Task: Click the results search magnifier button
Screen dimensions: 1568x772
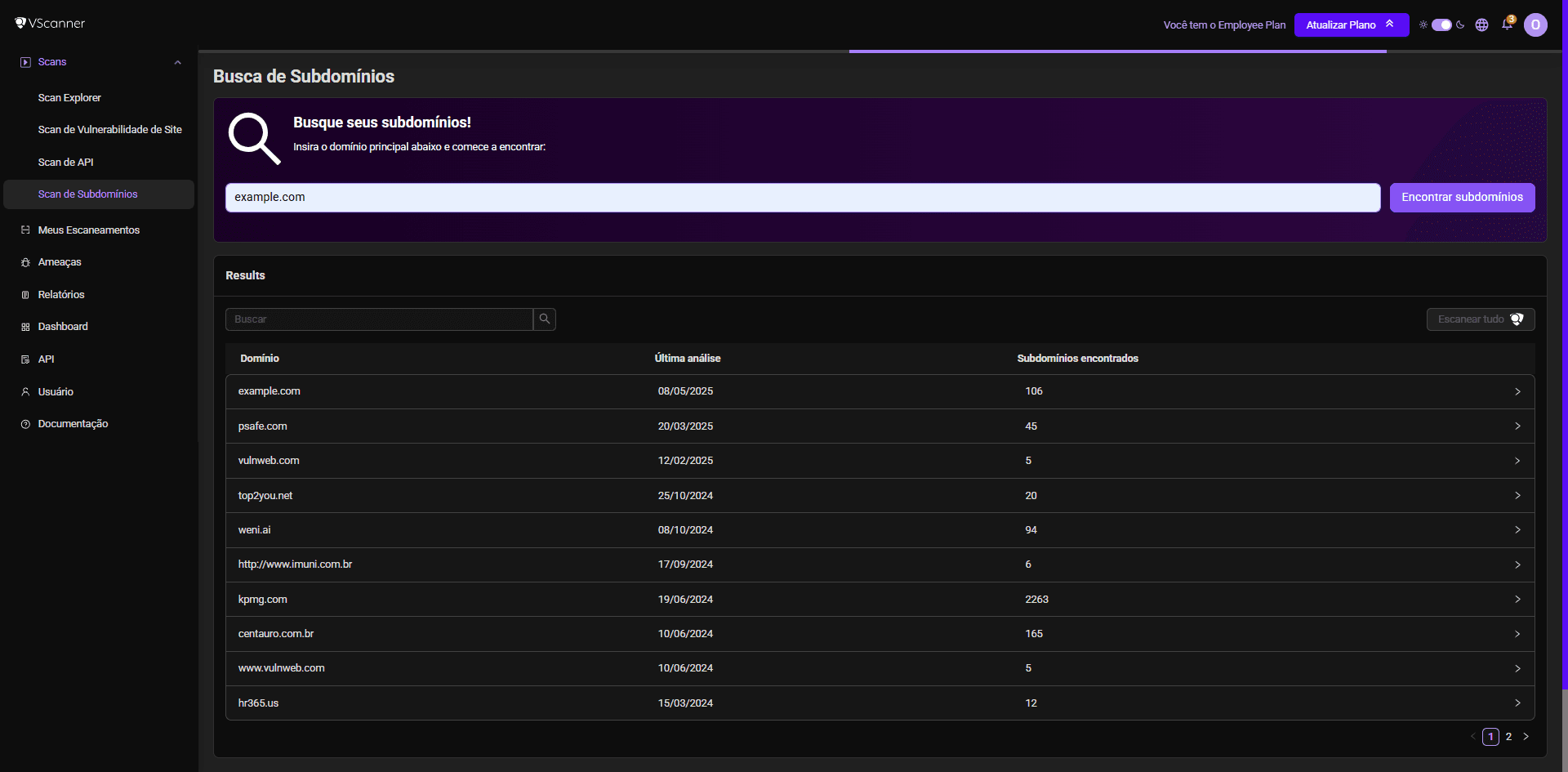Action: point(545,319)
